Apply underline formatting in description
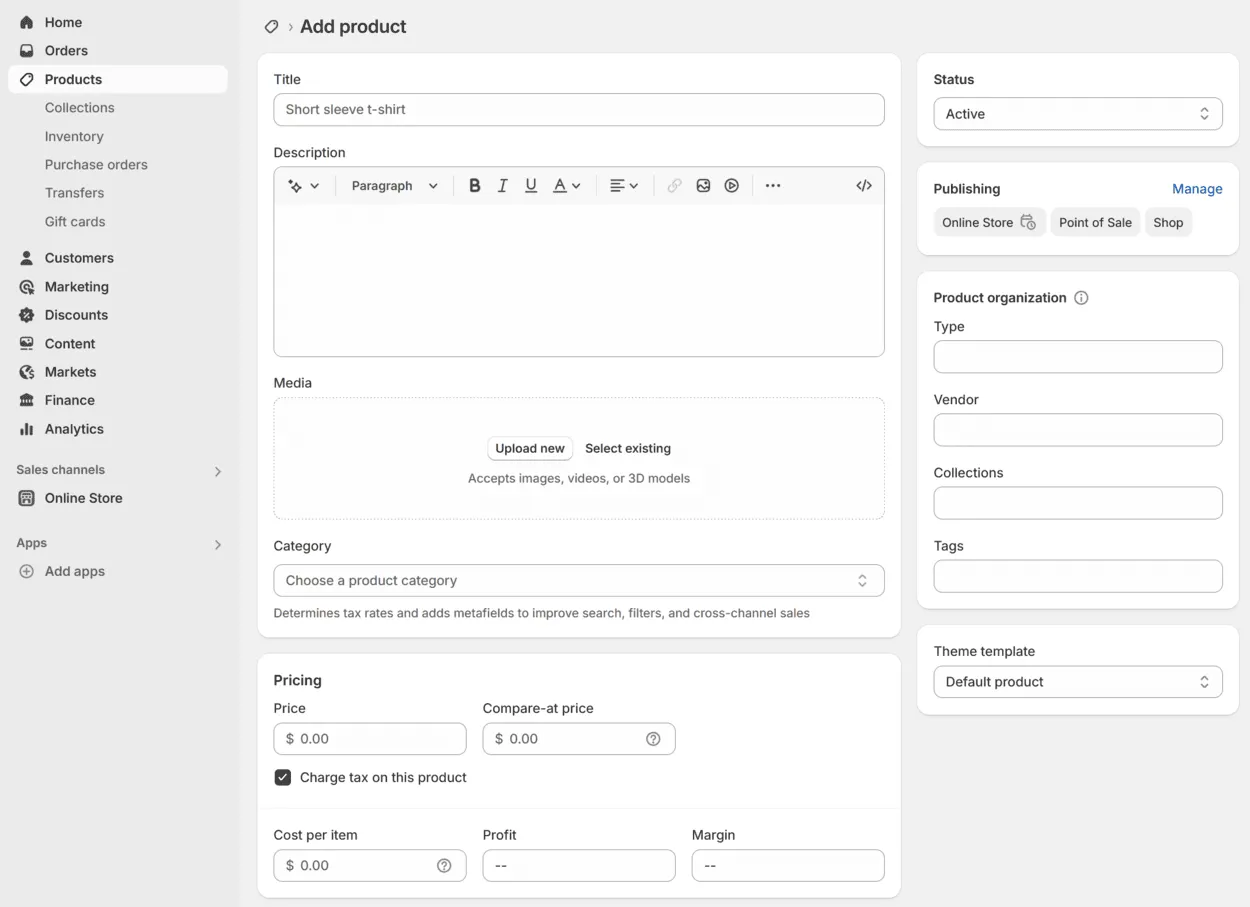The height and width of the screenshot is (907, 1250). (531, 186)
